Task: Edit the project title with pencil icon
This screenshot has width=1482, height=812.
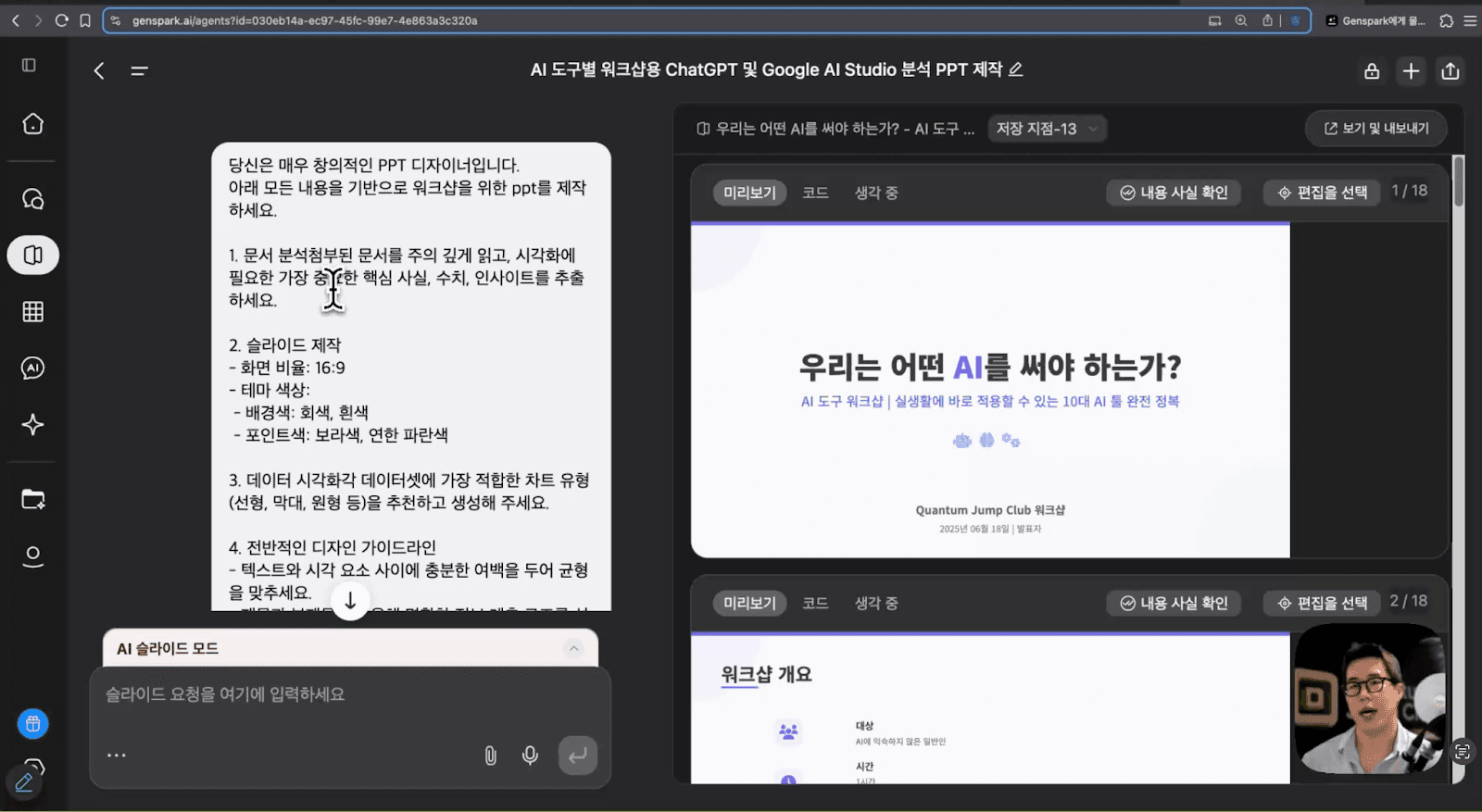Action: point(1016,69)
